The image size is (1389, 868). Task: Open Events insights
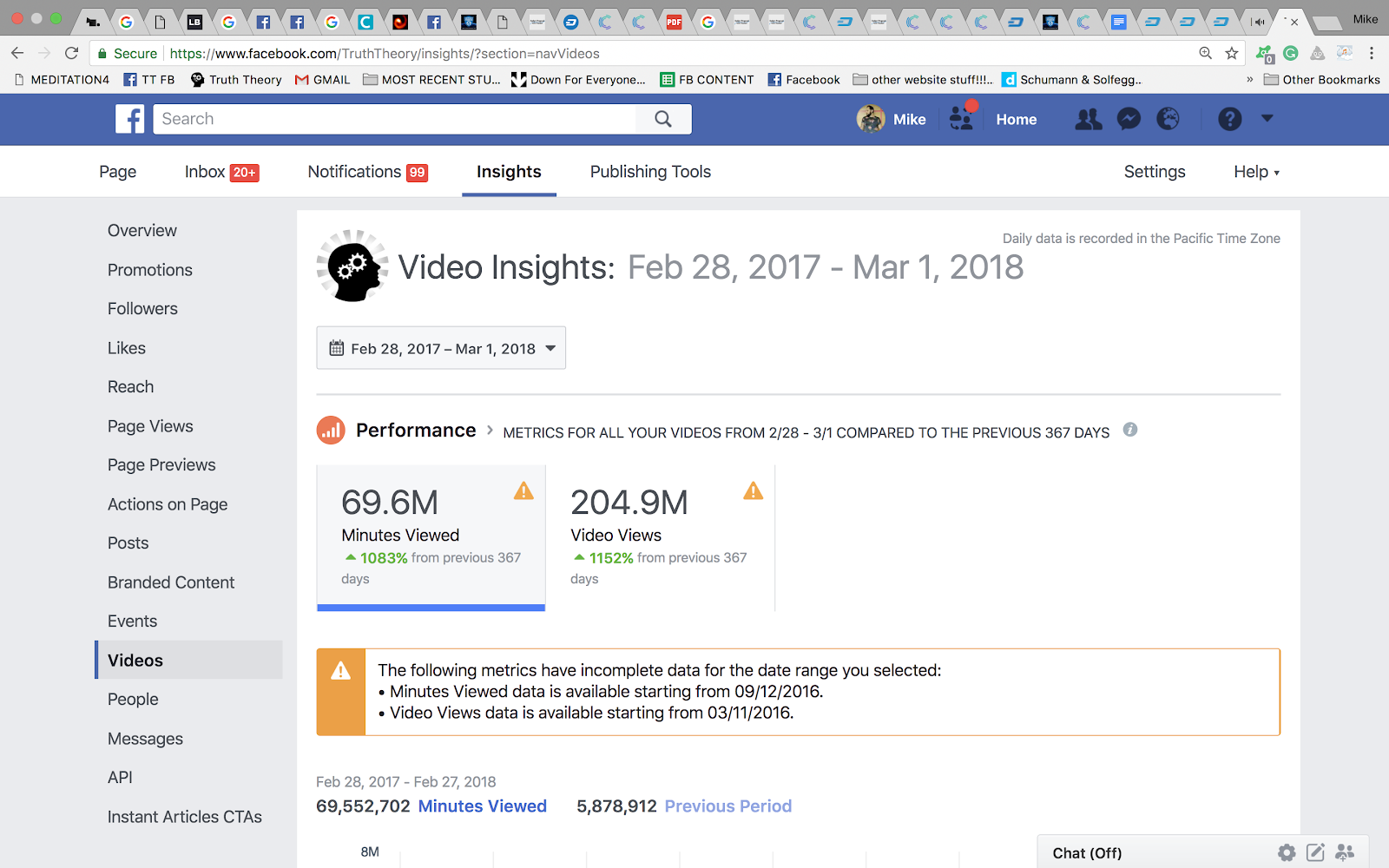(x=132, y=621)
